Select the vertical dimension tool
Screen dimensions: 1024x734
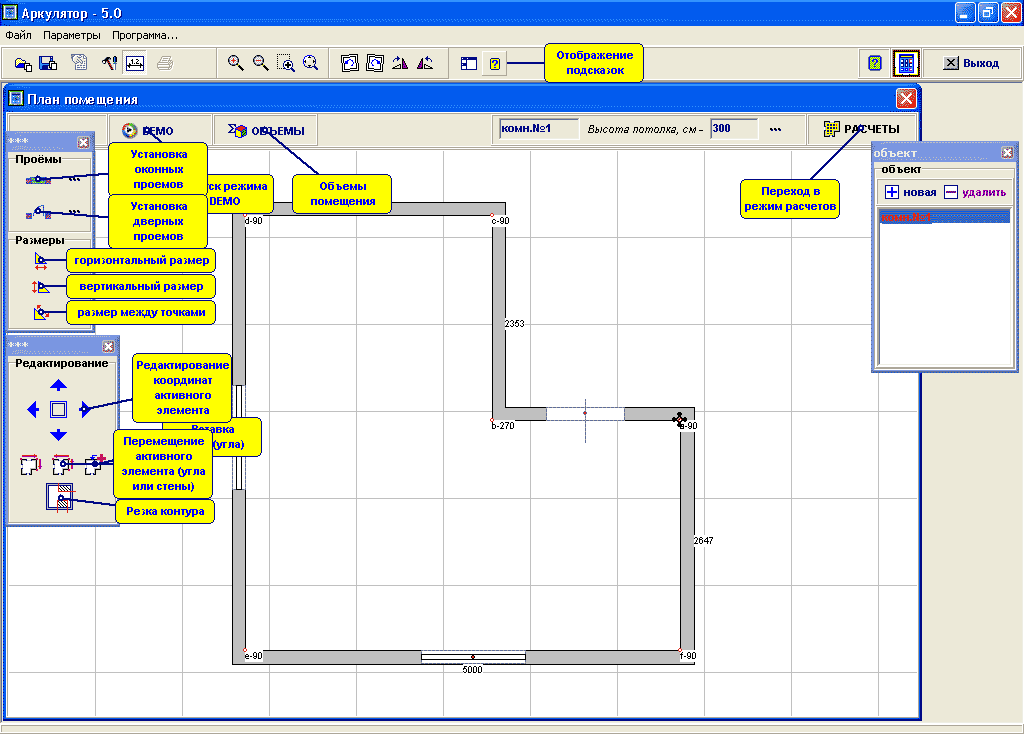(41, 287)
